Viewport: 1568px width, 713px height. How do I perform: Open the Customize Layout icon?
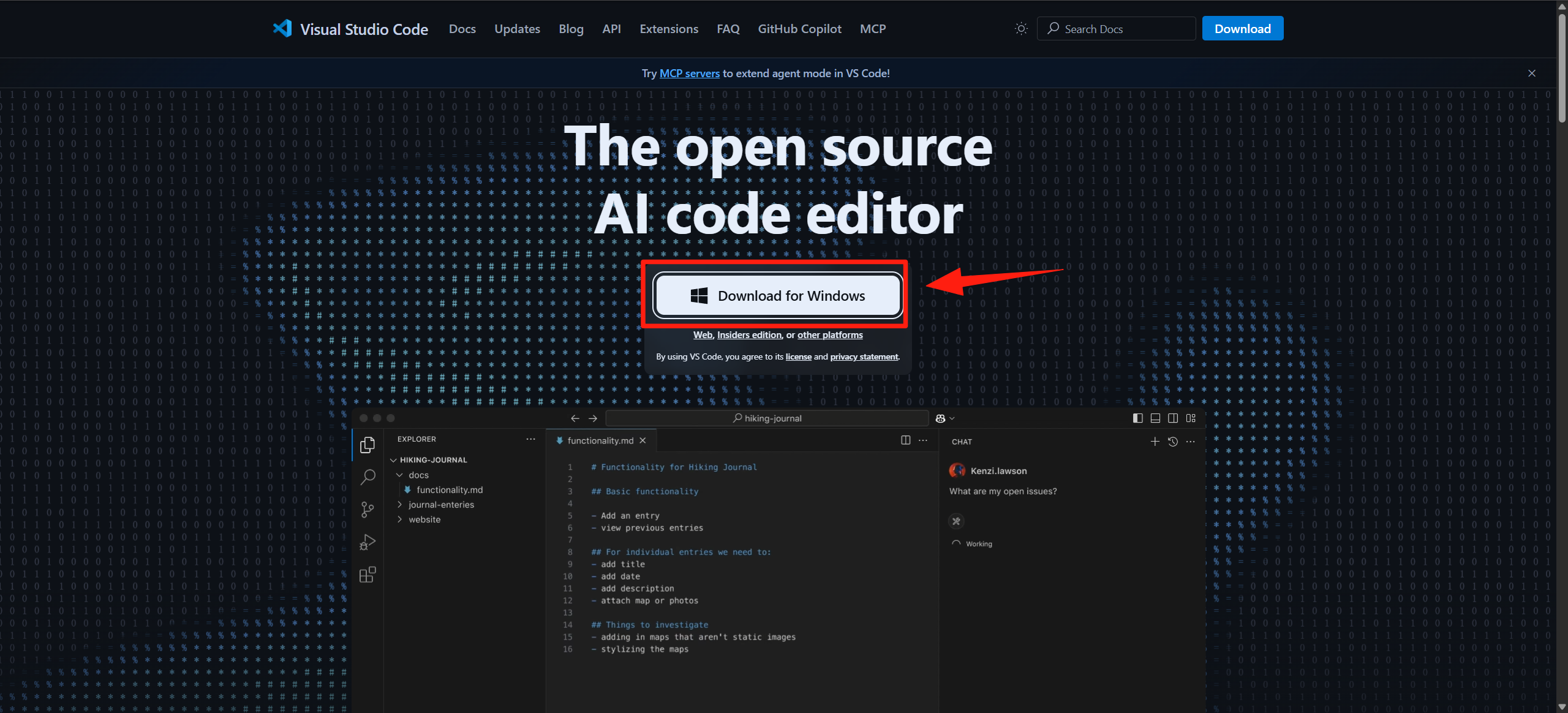pos(1191,418)
